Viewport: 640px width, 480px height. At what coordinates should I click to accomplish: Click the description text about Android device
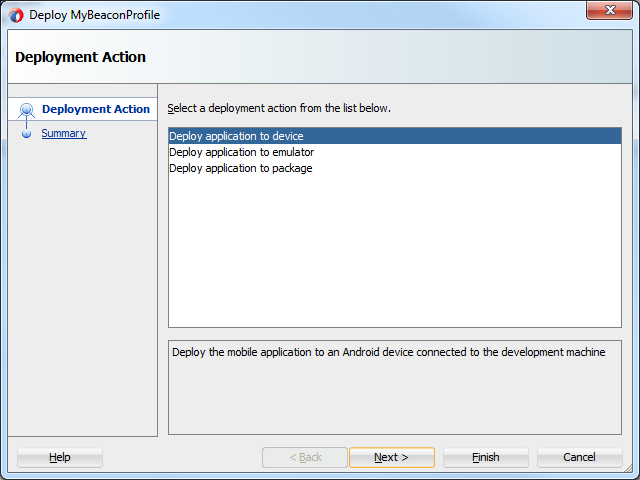point(388,352)
